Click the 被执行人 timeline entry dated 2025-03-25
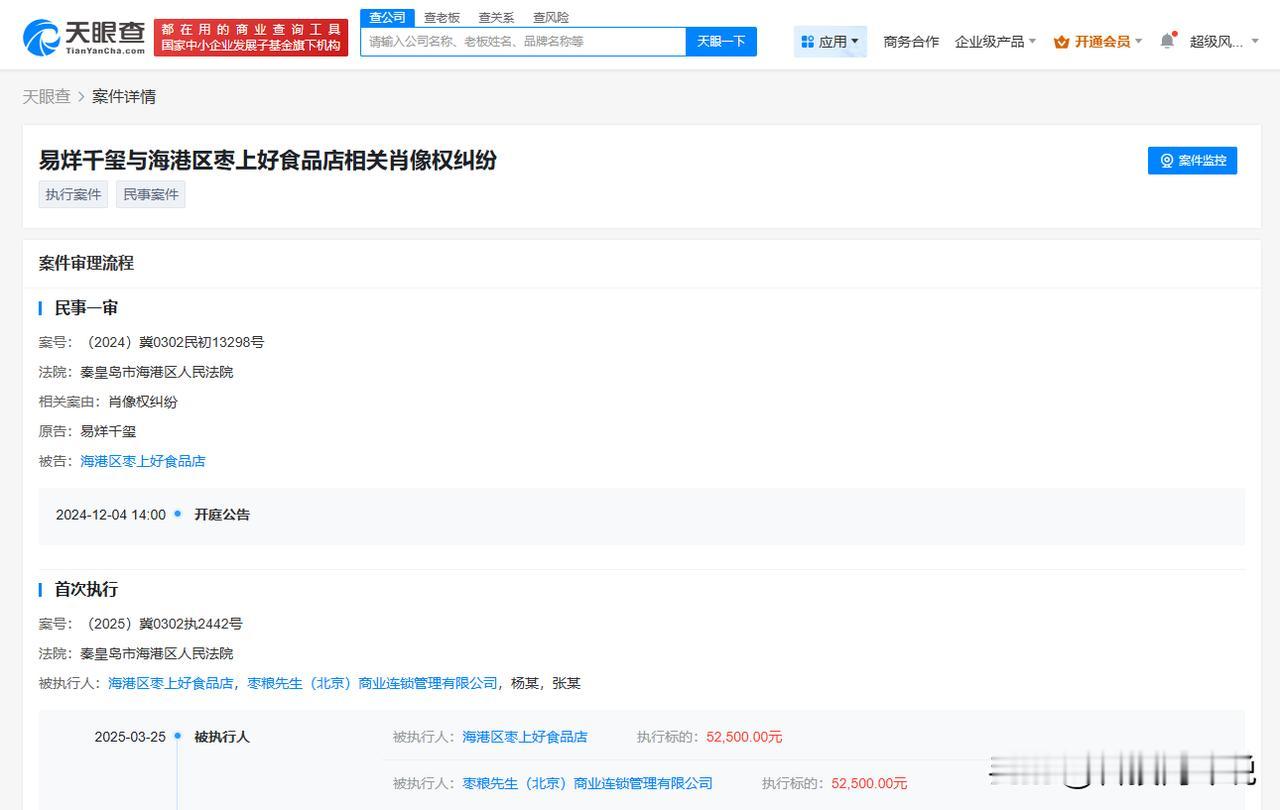Viewport: 1280px width, 810px height. (x=222, y=737)
